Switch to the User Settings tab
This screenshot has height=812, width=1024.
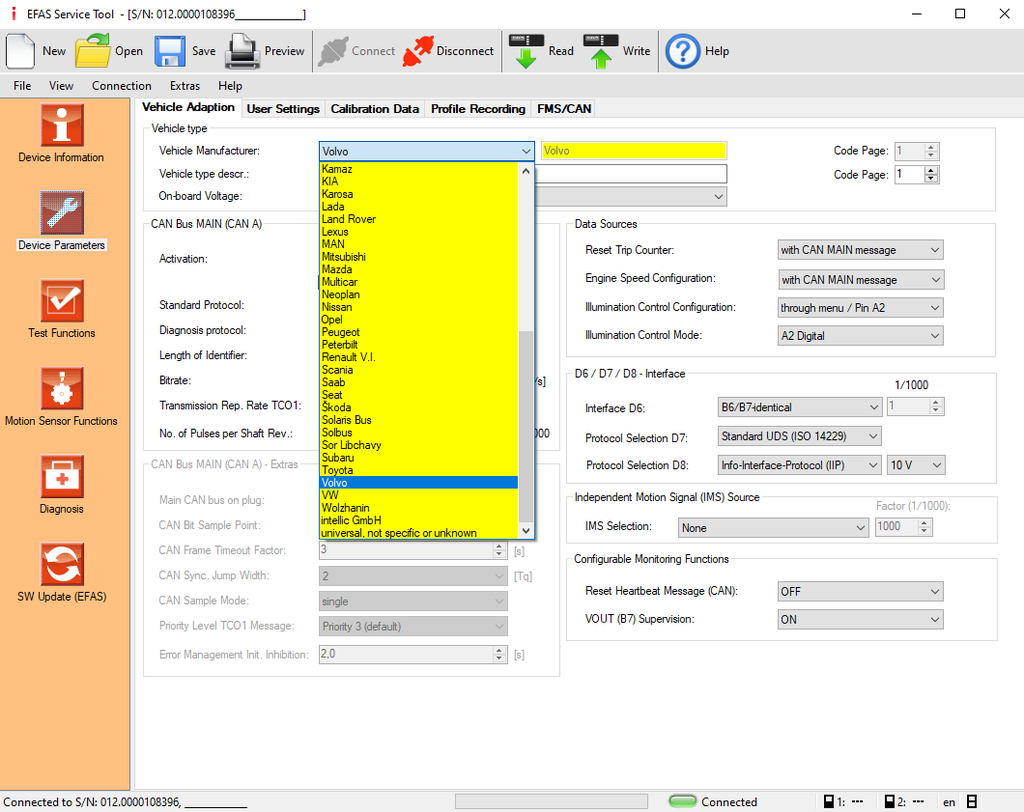click(283, 109)
